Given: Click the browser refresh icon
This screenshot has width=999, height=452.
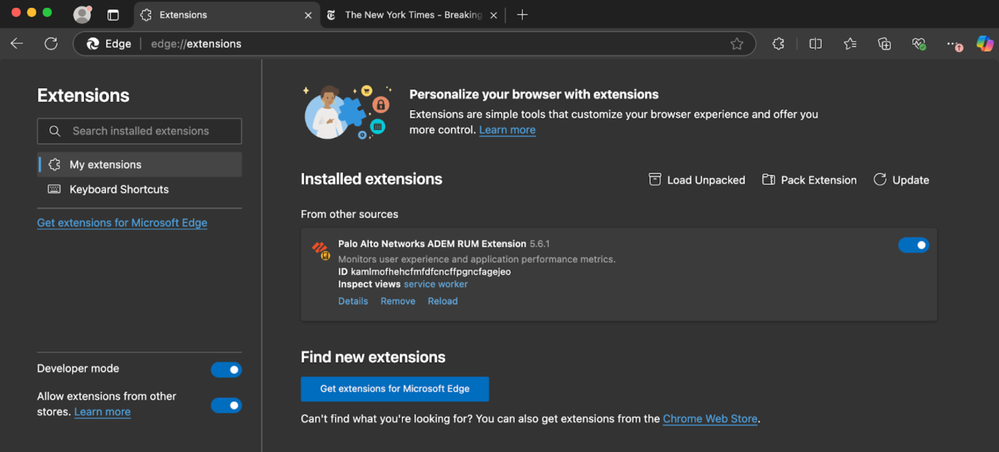Looking at the screenshot, I should pos(51,44).
